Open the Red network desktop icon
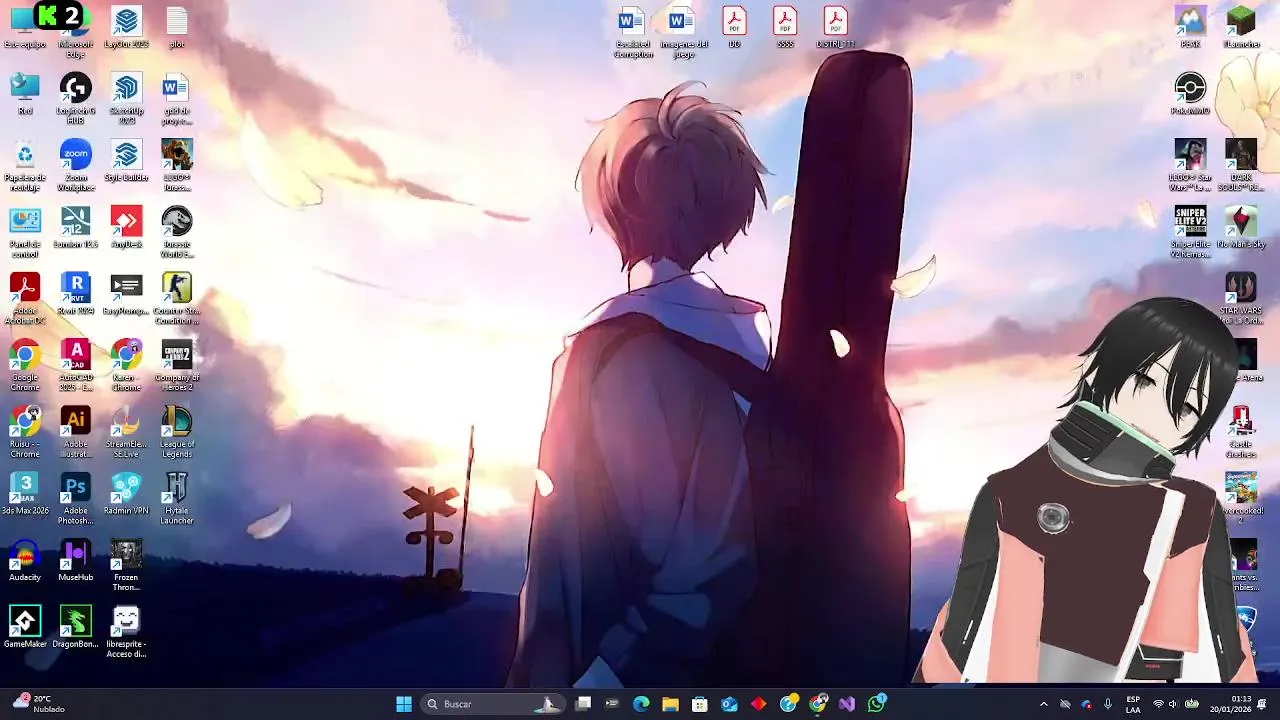This screenshot has width=1280, height=720. point(25,94)
